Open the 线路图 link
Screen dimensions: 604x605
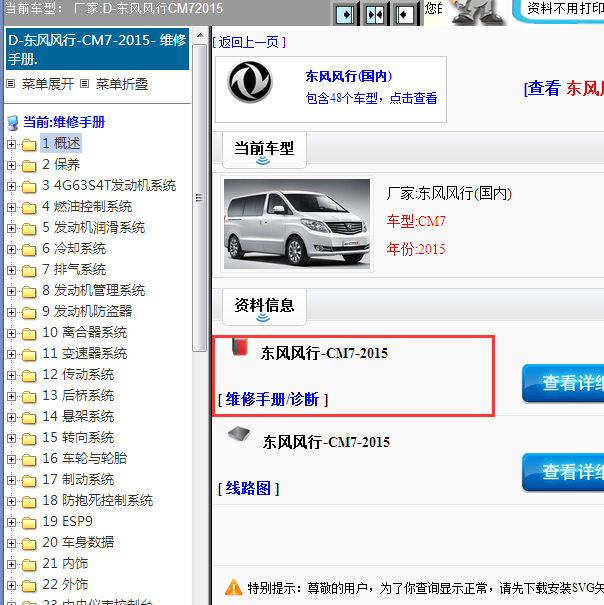tap(248, 488)
